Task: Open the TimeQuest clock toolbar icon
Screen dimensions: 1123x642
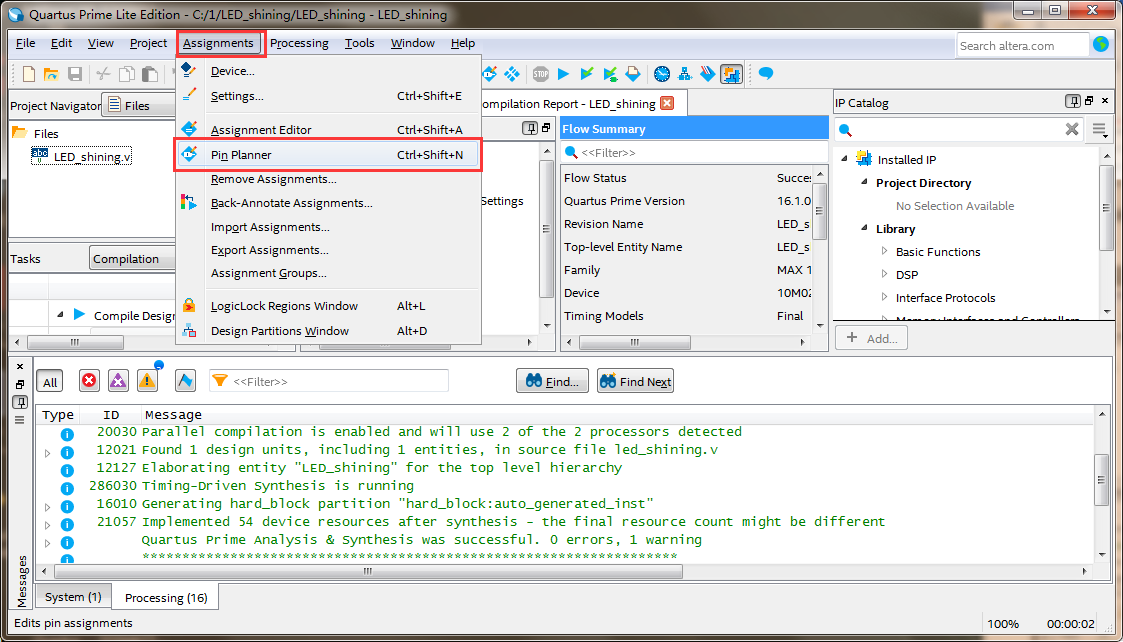Action: (x=662, y=74)
